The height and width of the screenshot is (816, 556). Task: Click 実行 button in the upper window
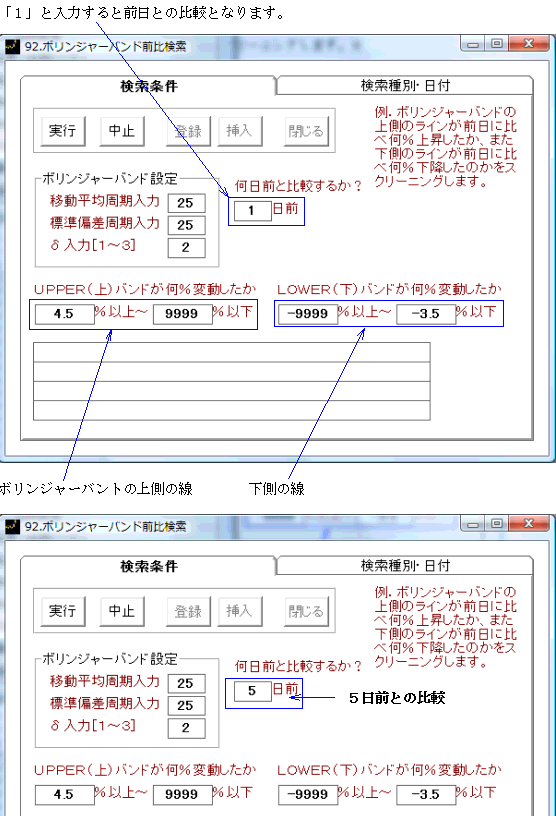click(x=63, y=131)
